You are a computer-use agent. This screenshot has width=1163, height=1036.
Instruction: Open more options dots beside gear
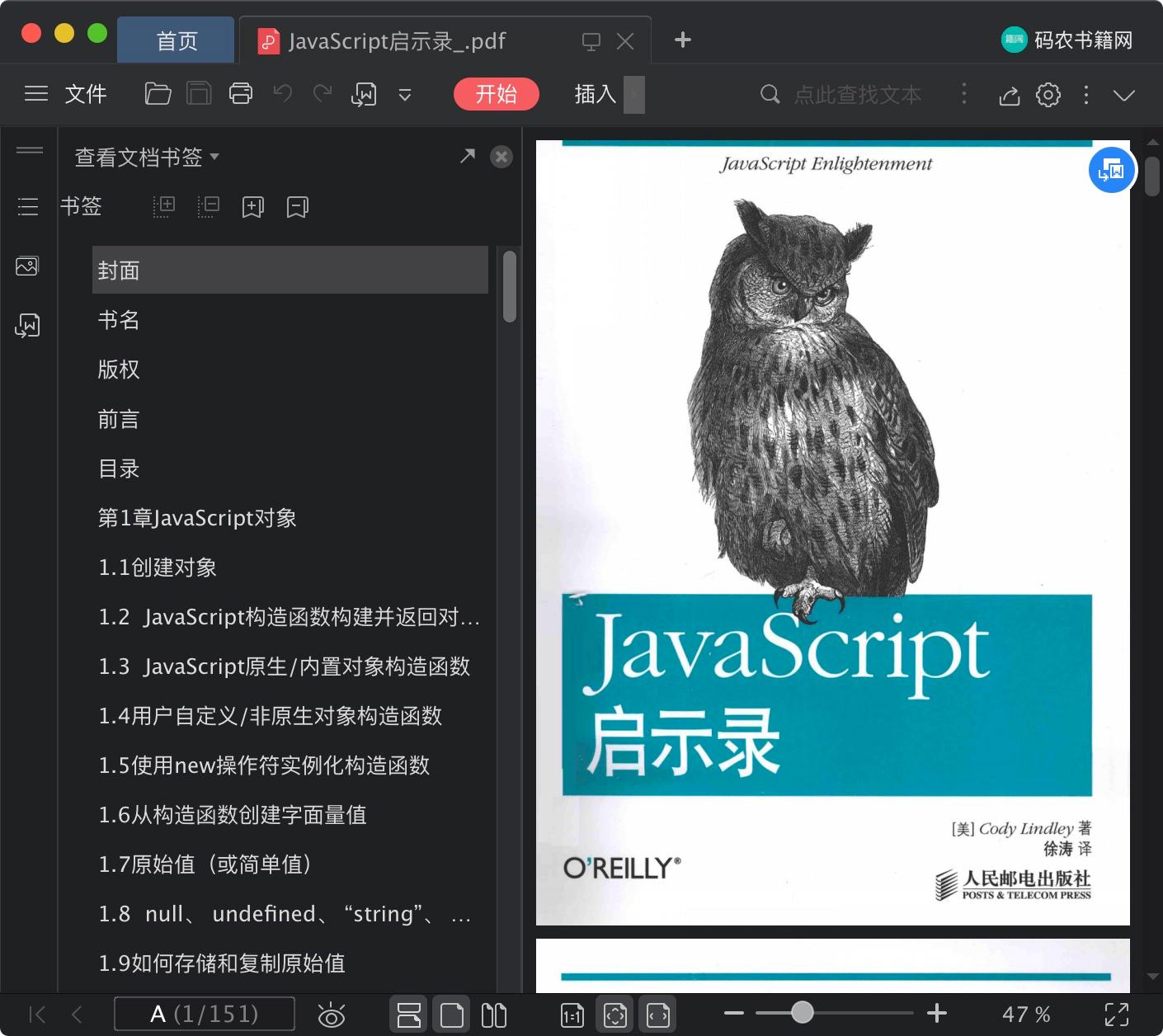click(1086, 95)
